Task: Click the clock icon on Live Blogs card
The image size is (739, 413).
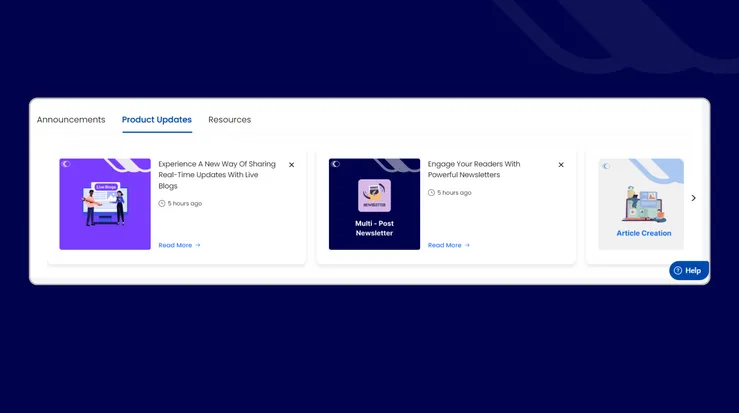Action: (x=162, y=203)
